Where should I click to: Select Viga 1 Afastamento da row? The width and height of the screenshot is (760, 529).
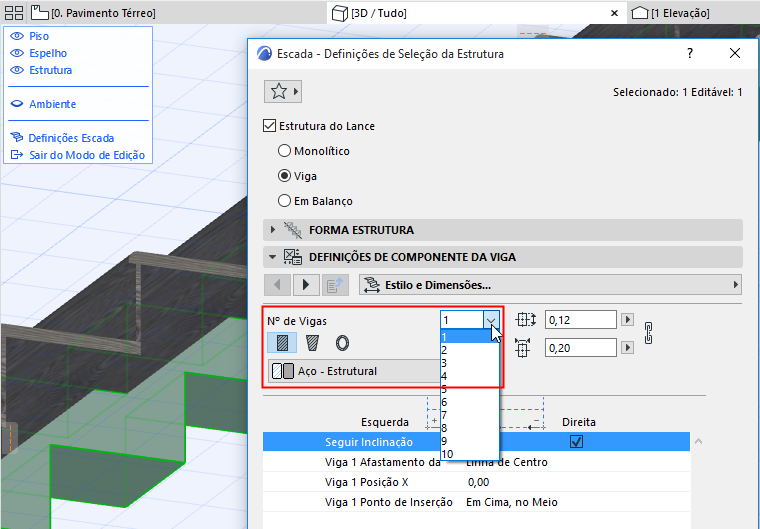[476, 462]
